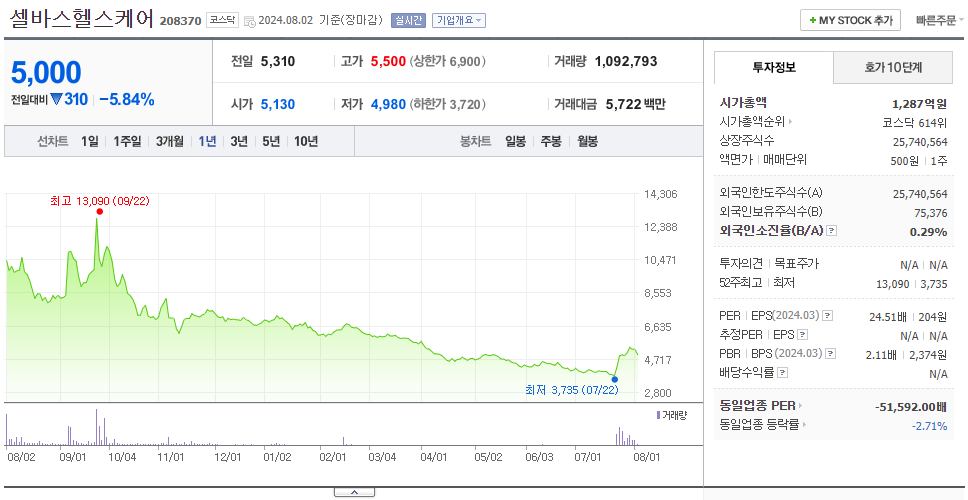Click 거래량 value 1,092,793
Viewport: 968px width, 500px height.
626,61
